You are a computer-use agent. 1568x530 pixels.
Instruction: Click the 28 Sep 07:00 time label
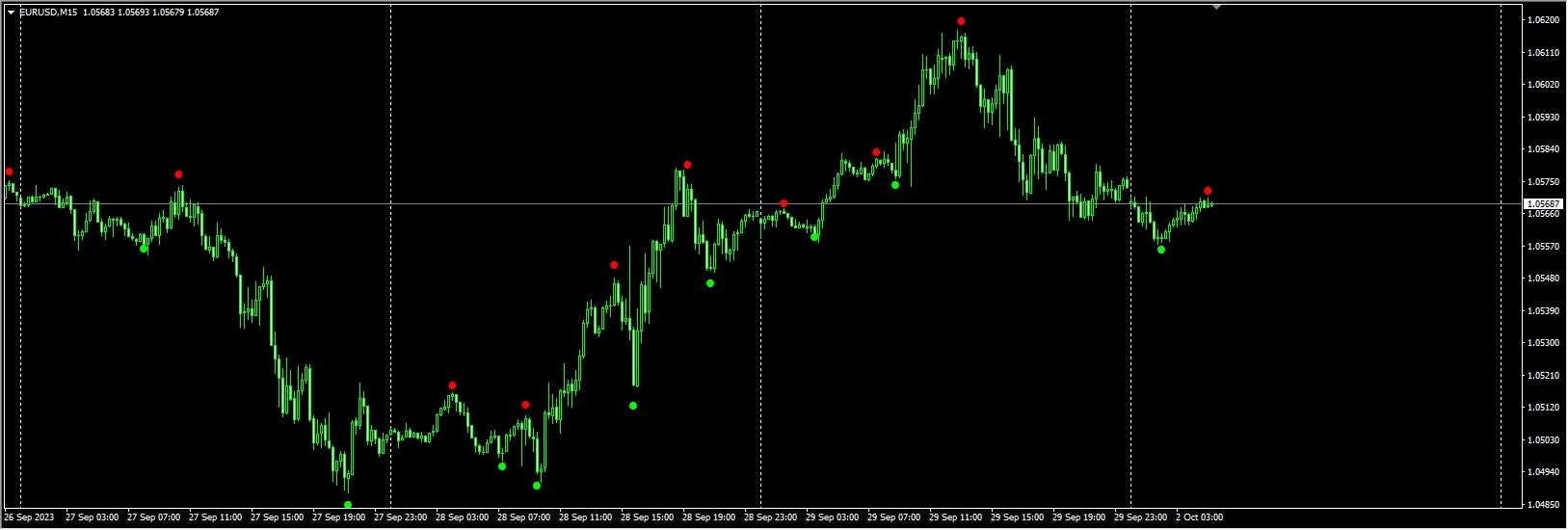point(523,518)
